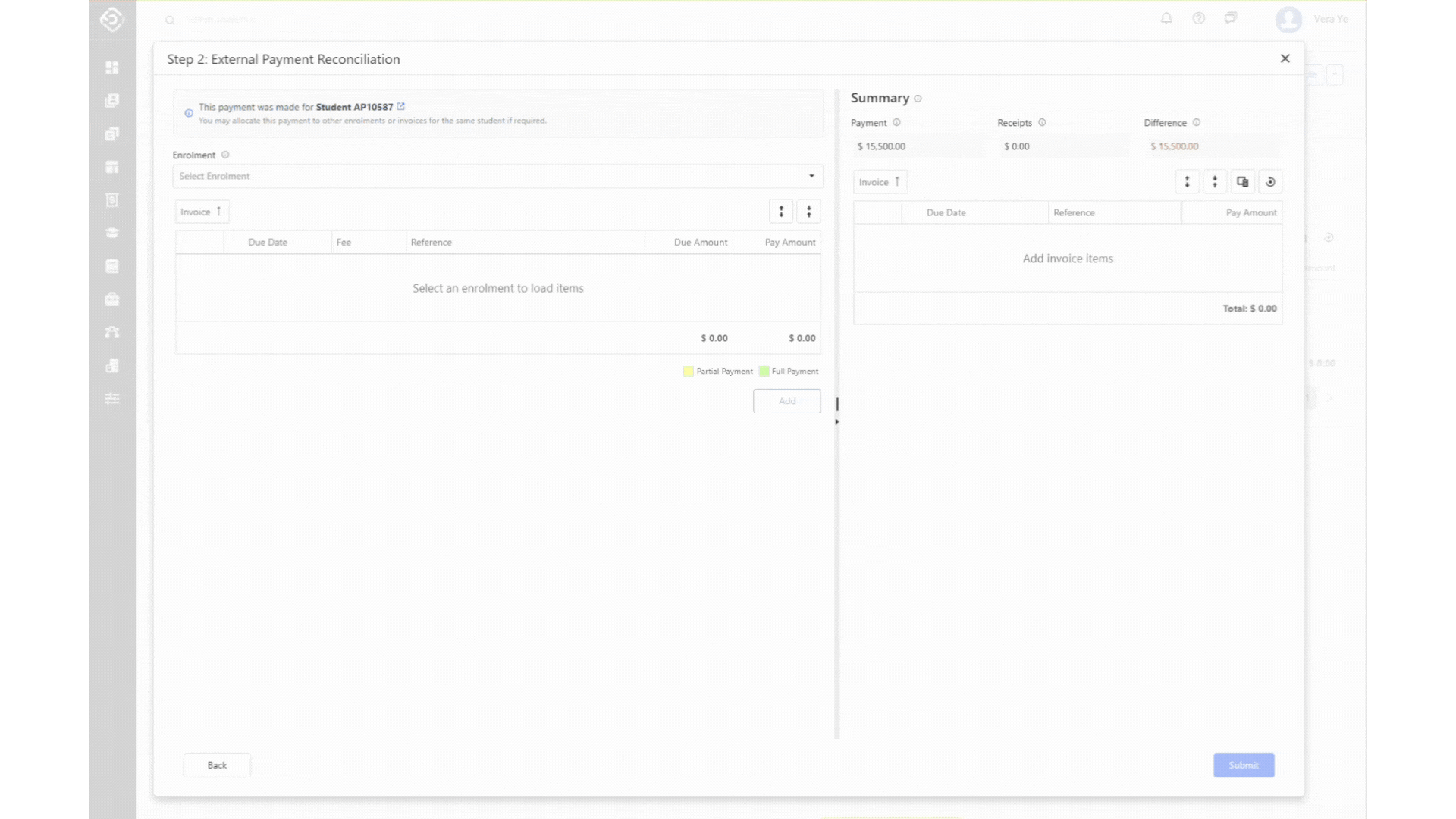Sort left table by Due Date column
This screenshot has height=819, width=1456.
pyautogui.click(x=268, y=243)
